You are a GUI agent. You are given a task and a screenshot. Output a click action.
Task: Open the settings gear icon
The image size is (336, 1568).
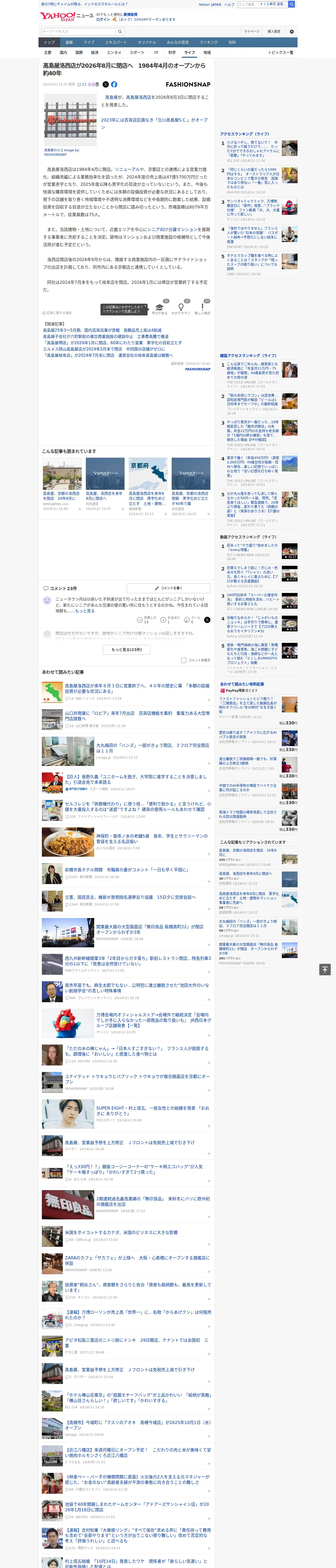[292, 32]
